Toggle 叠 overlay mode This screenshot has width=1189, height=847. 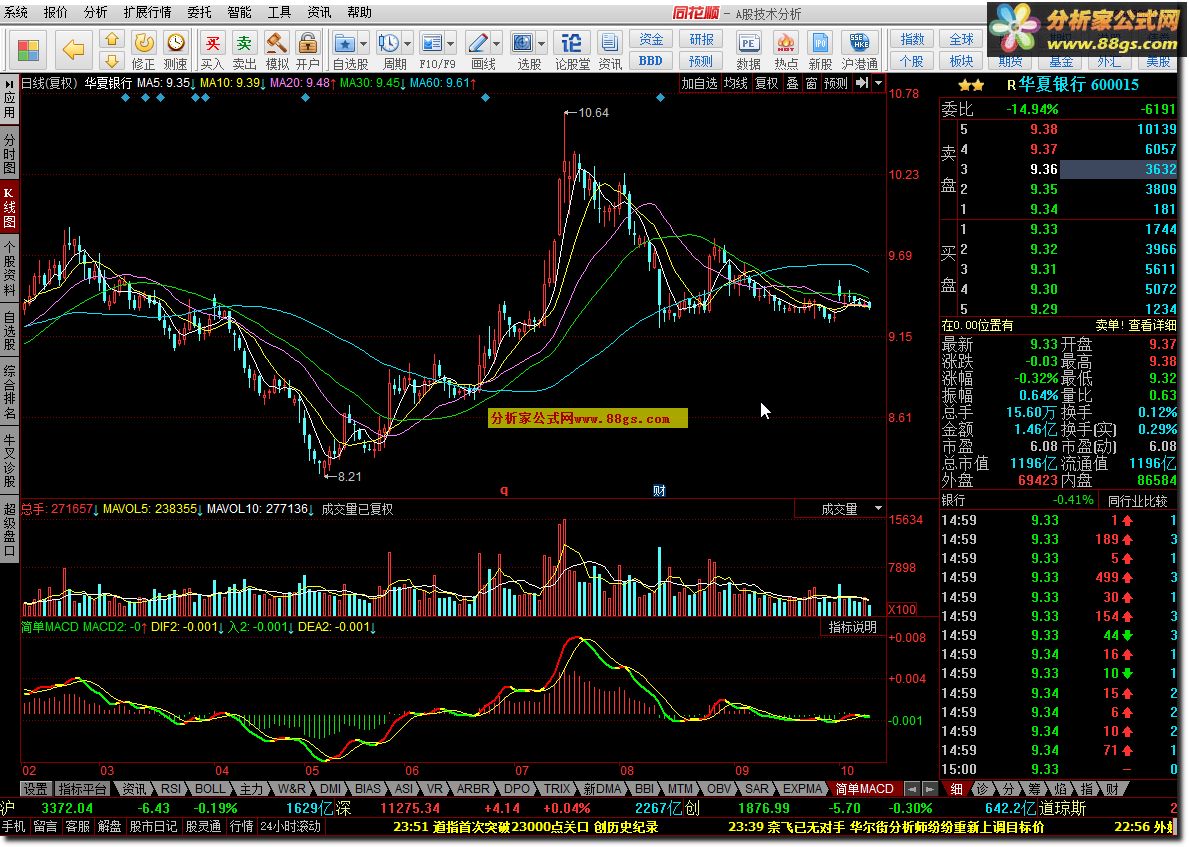(x=792, y=83)
